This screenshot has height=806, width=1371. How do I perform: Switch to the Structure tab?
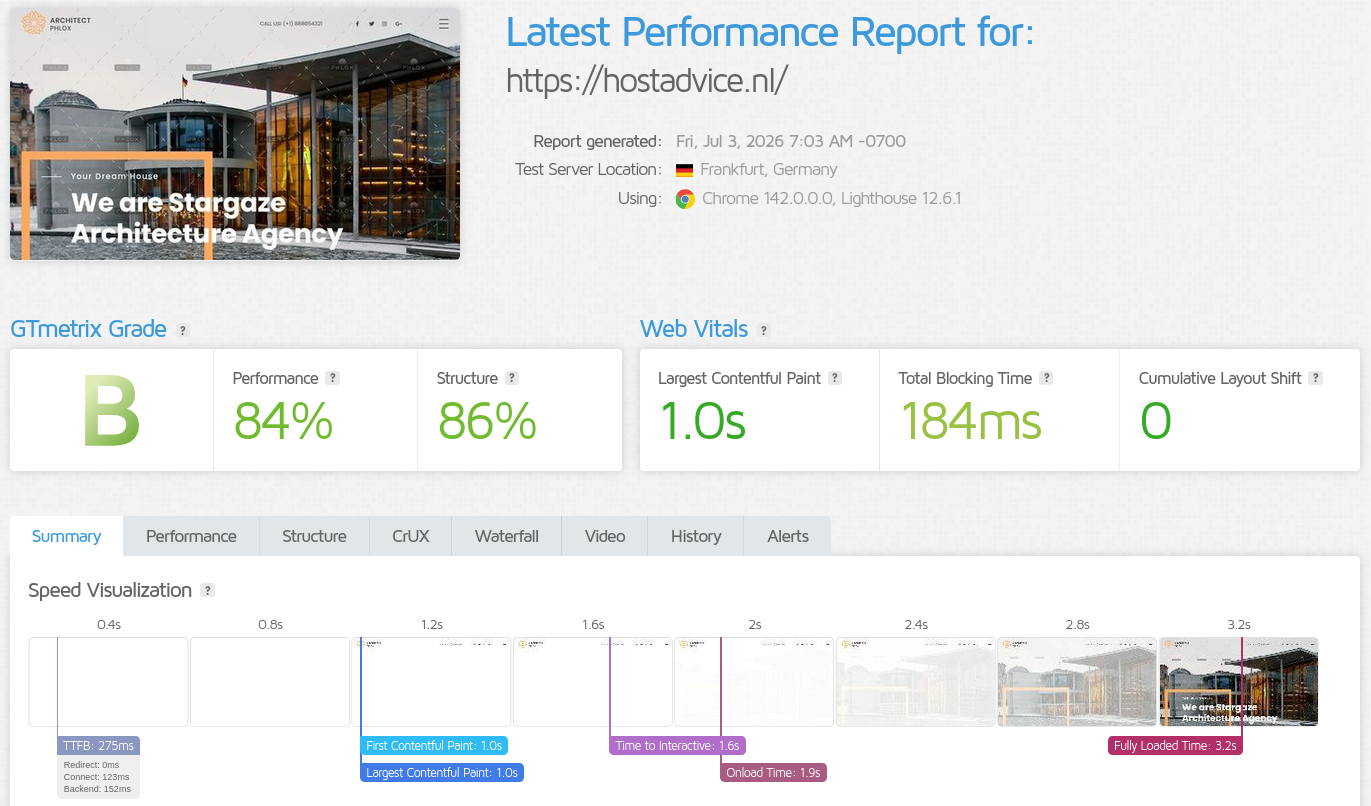coord(314,536)
